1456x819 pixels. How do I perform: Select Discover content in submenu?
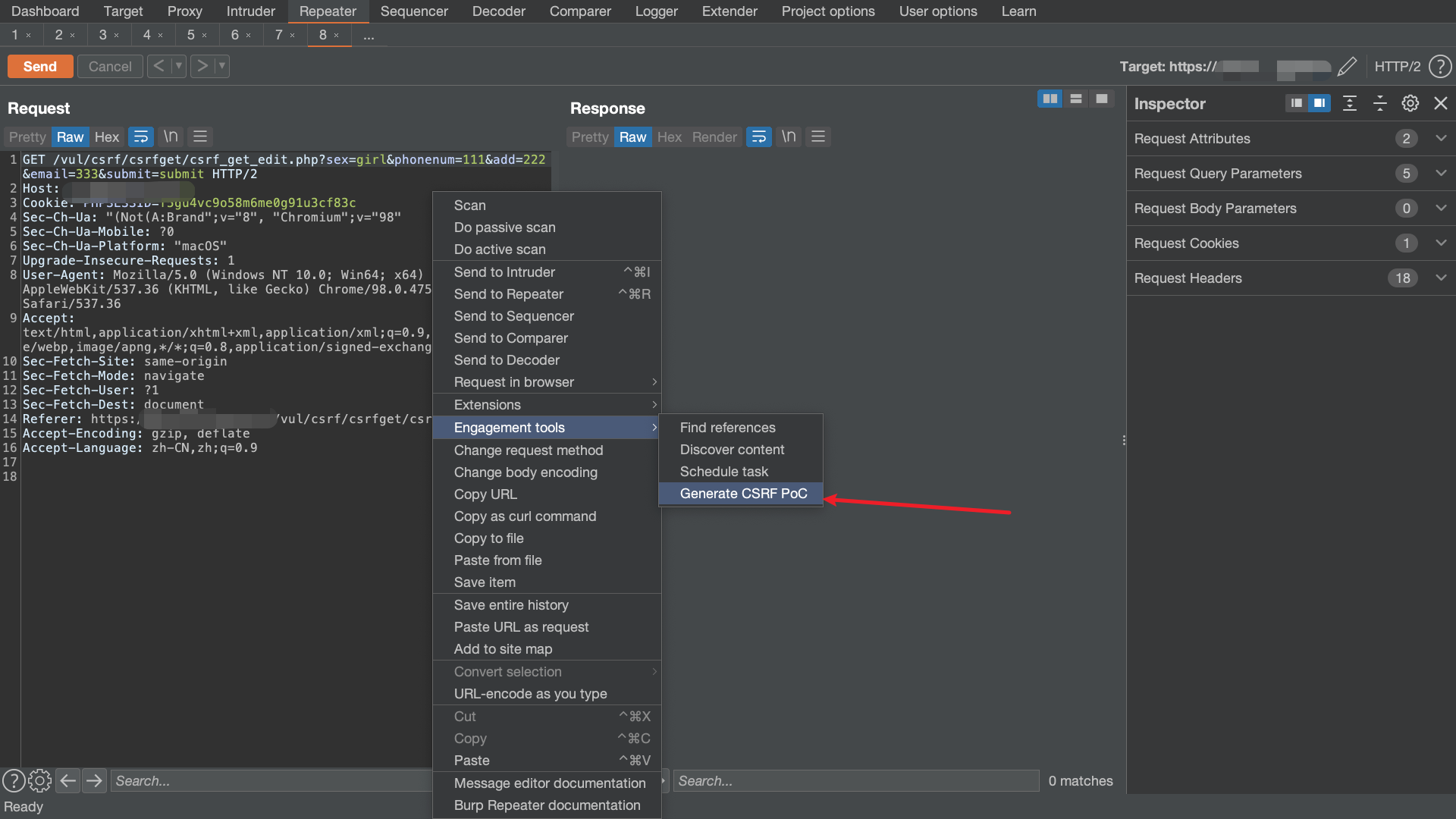(741, 450)
